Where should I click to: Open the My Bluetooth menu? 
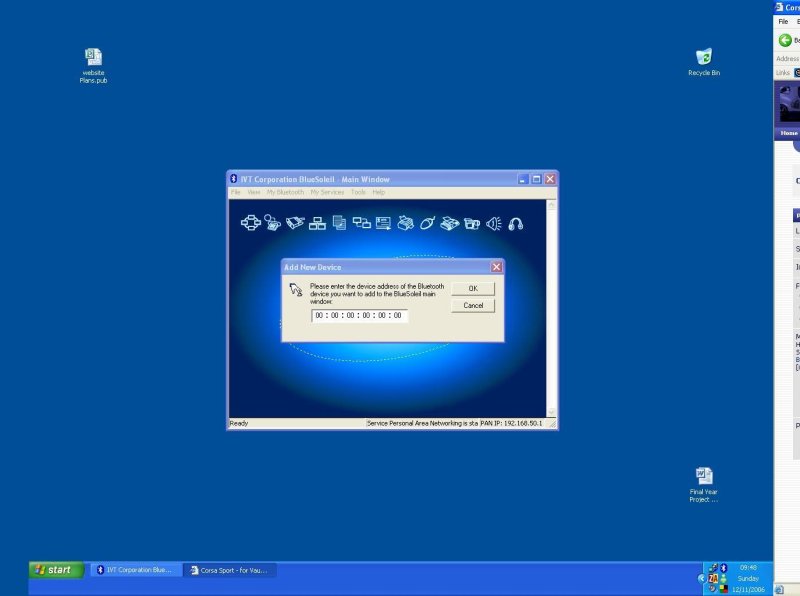(285, 192)
